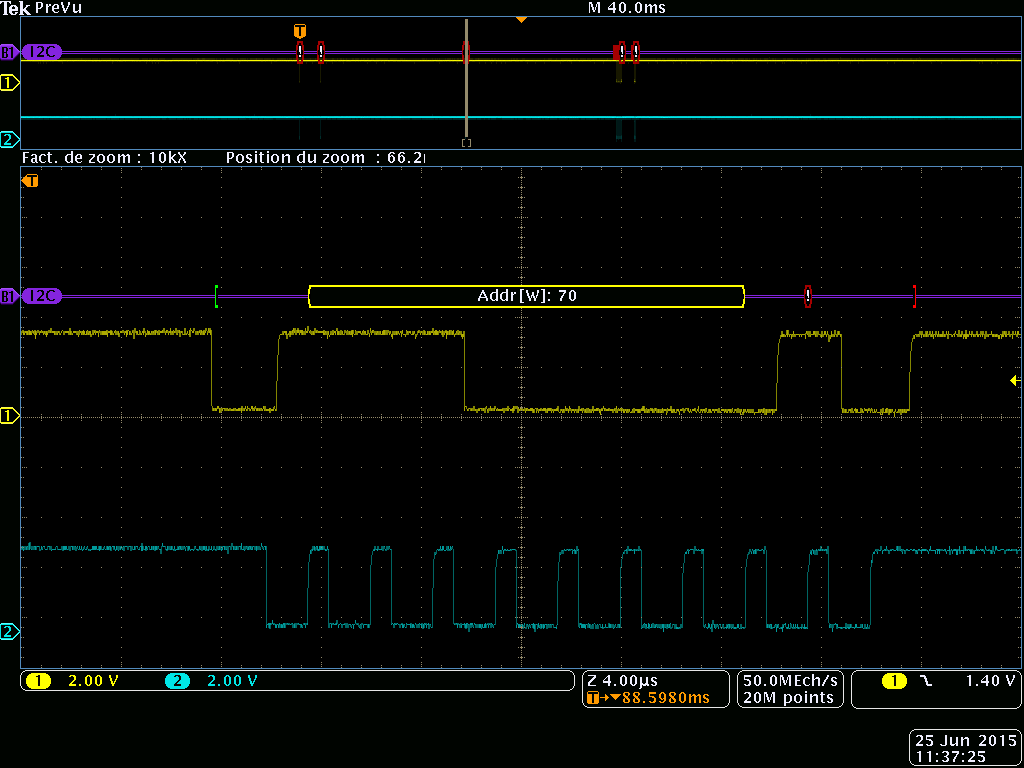
Task: Click the trigger source channel 1 badge
Action: (x=895, y=681)
